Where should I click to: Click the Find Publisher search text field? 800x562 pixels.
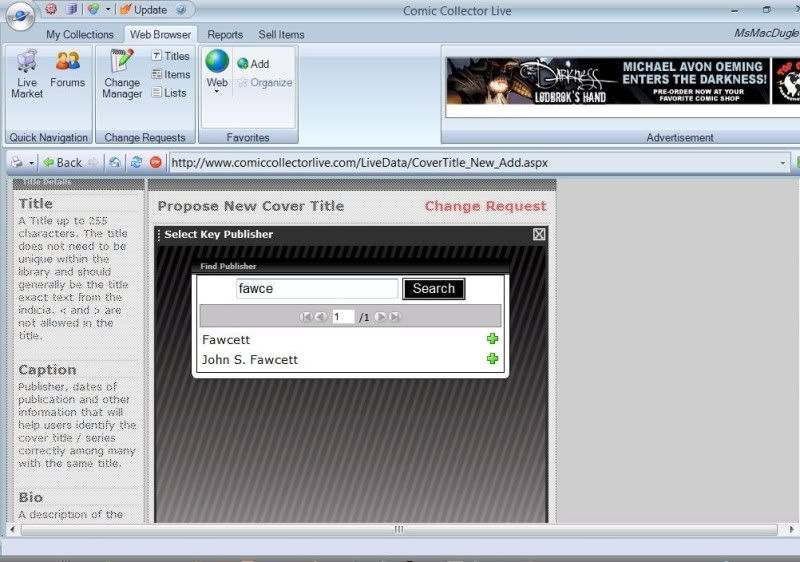pyautogui.click(x=317, y=289)
